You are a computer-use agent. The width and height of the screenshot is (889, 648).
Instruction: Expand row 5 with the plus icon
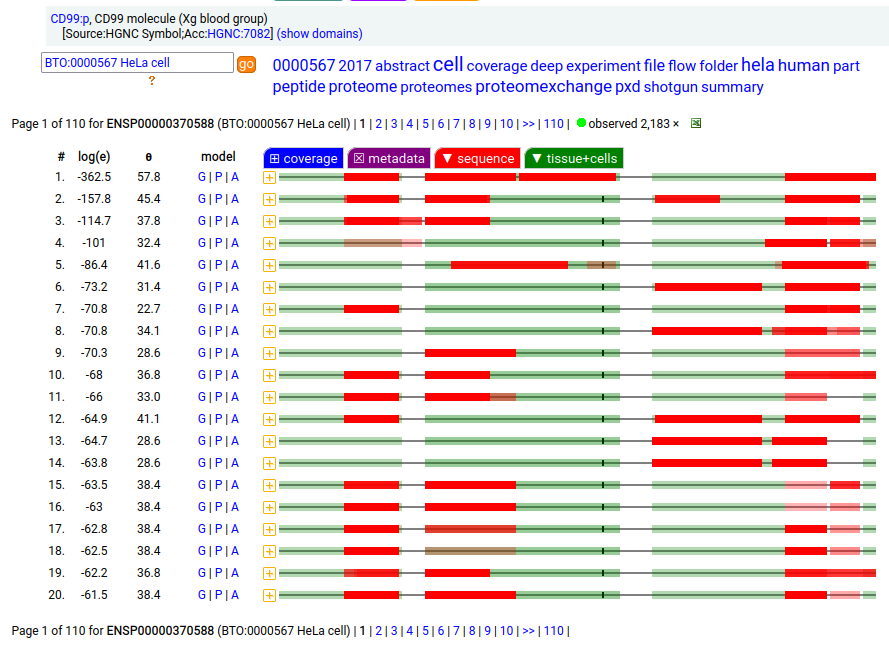[269, 265]
